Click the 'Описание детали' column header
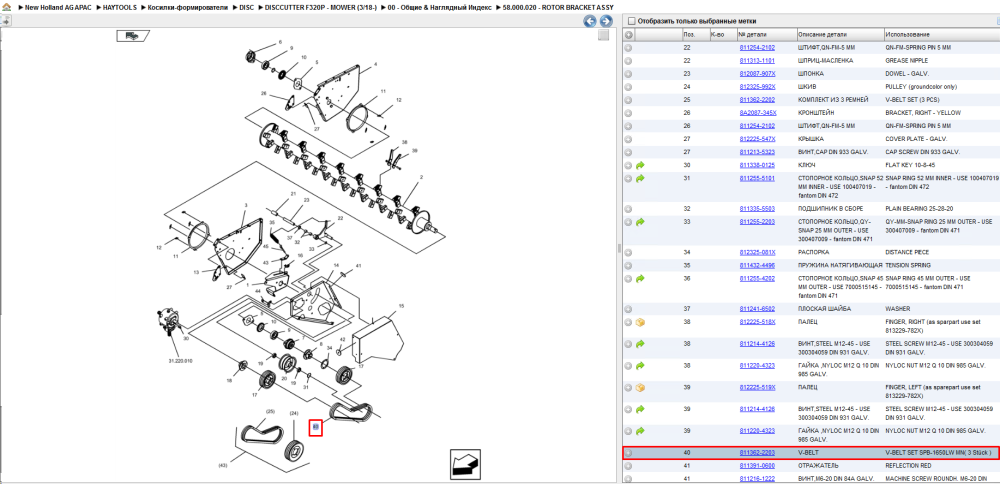The width and height of the screenshot is (1000, 484). click(839, 34)
